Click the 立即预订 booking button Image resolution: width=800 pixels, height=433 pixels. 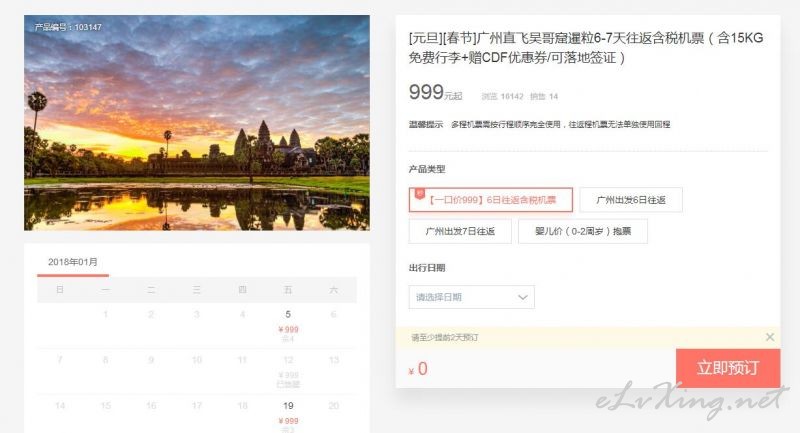[728, 368]
